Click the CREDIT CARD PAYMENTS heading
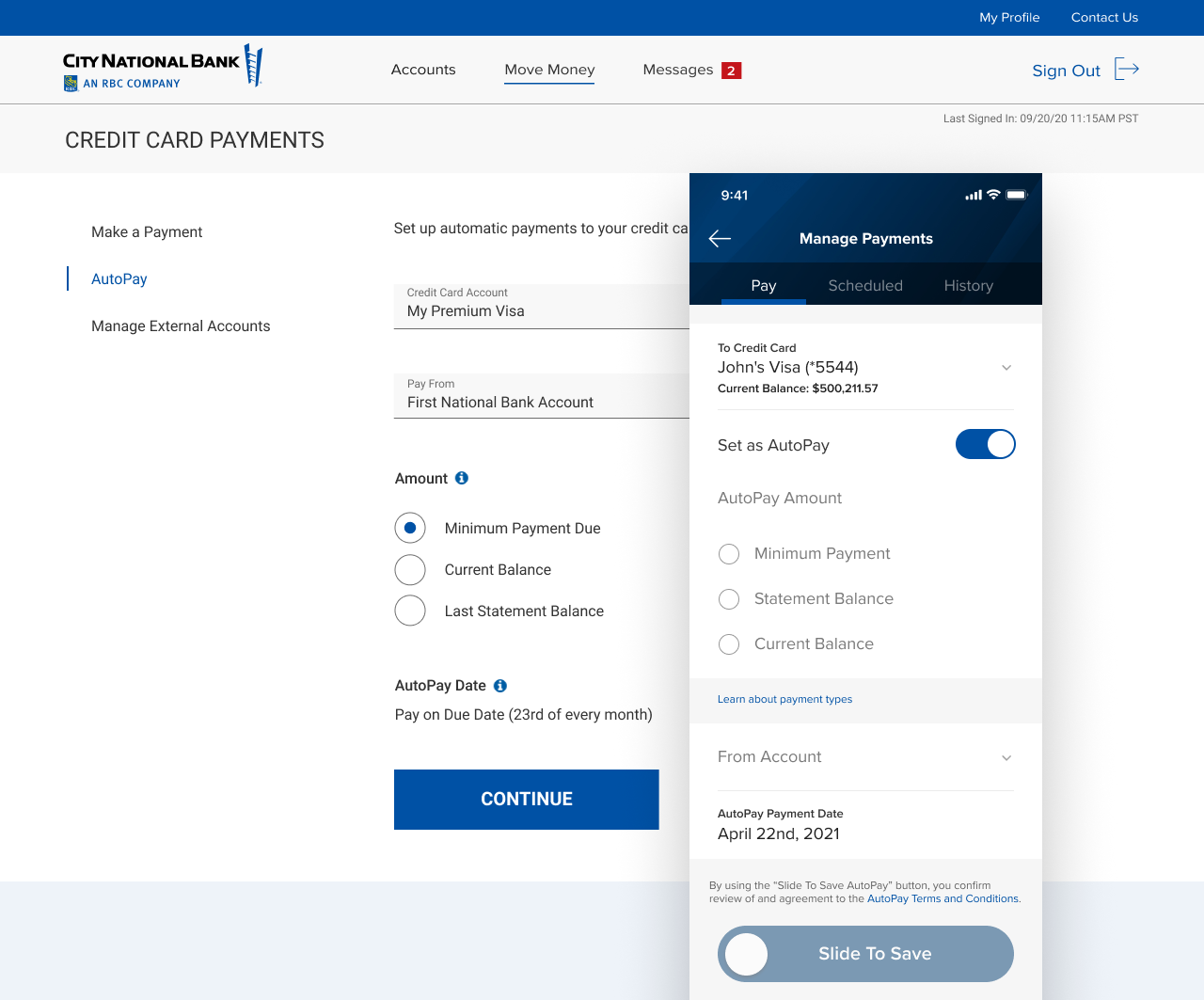The height and width of the screenshot is (1000, 1204). pos(195,140)
